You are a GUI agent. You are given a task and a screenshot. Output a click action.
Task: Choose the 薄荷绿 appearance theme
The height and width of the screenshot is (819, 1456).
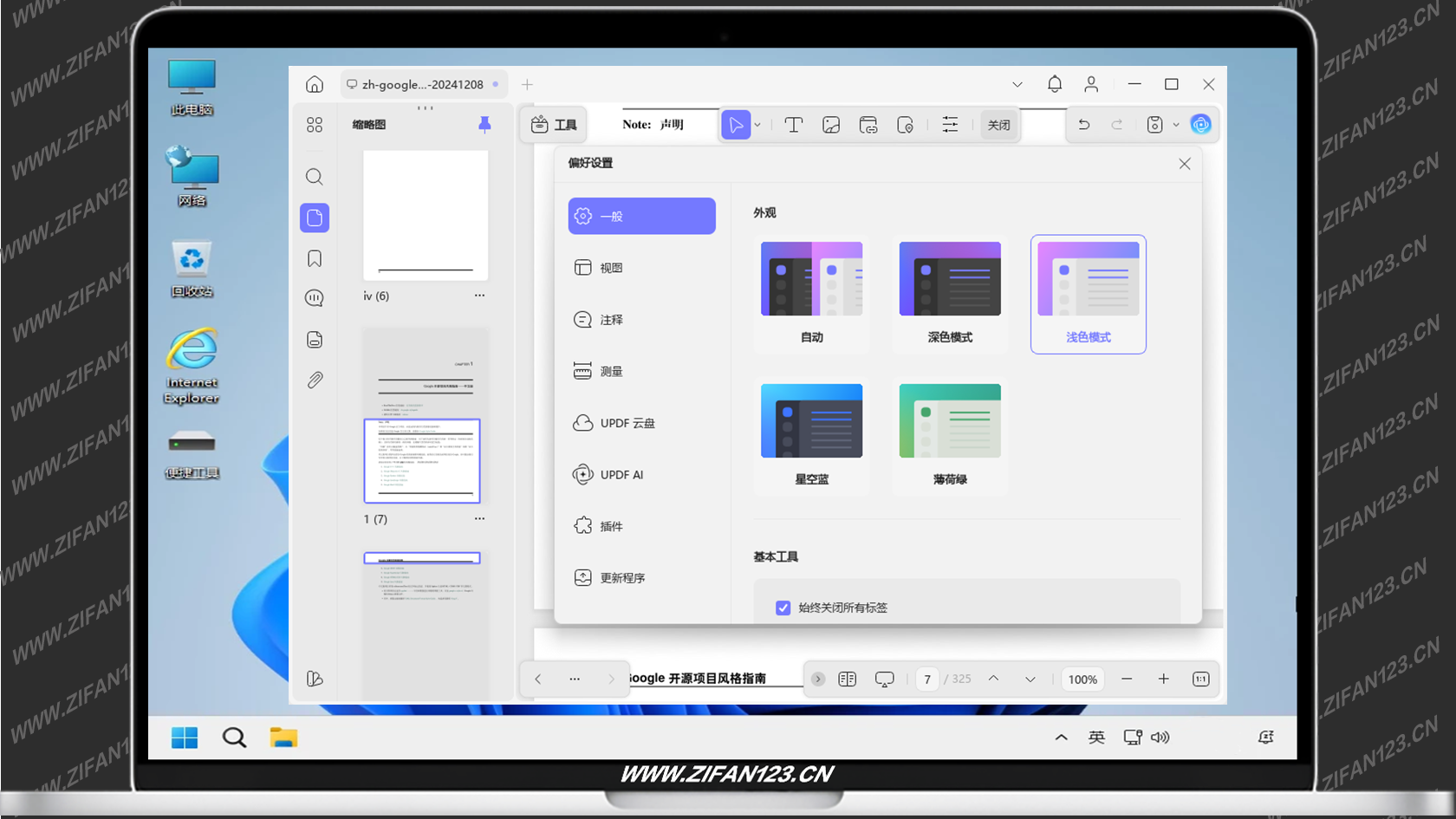[x=950, y=435]
